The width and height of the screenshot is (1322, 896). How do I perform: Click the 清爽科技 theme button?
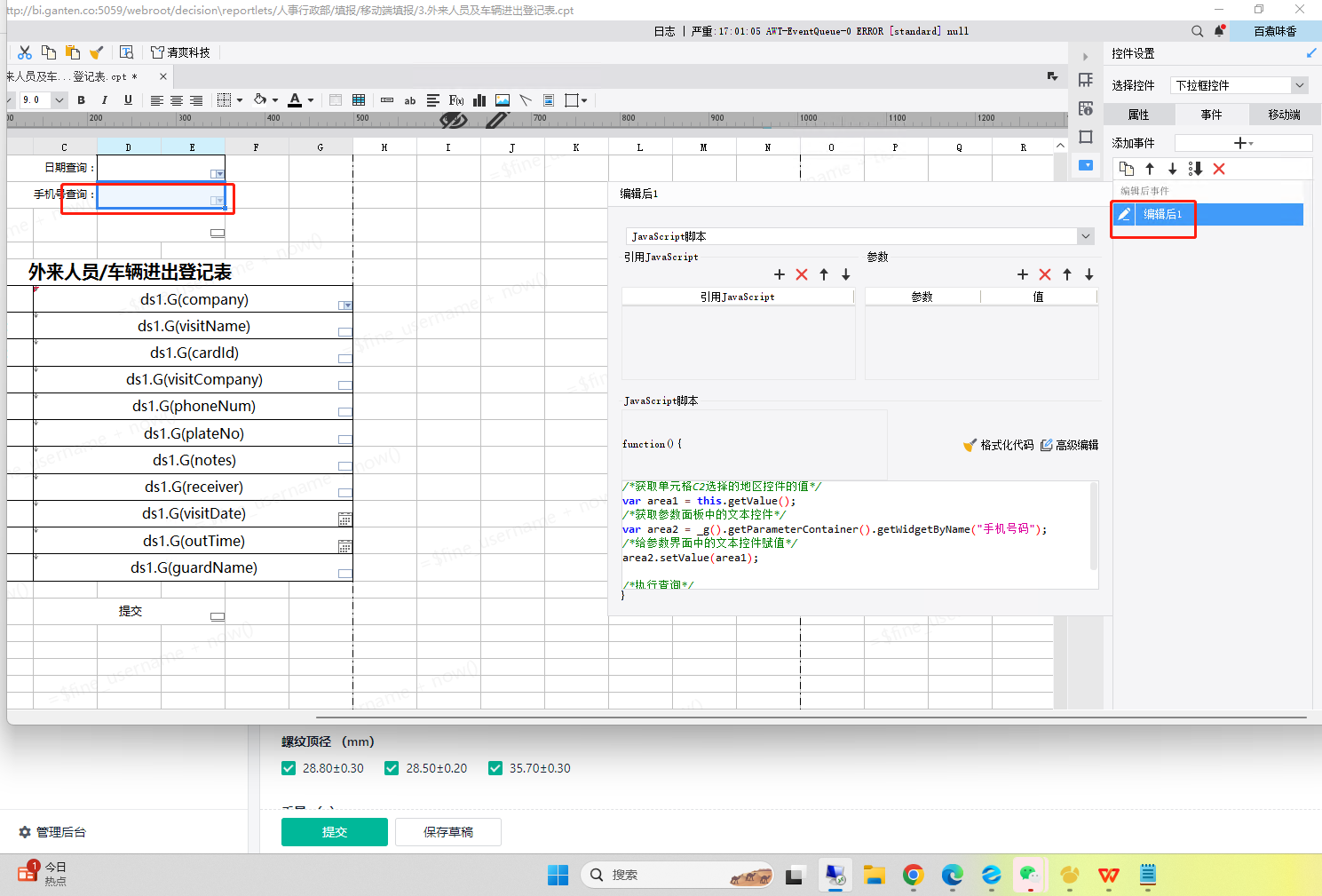point(180,52)
